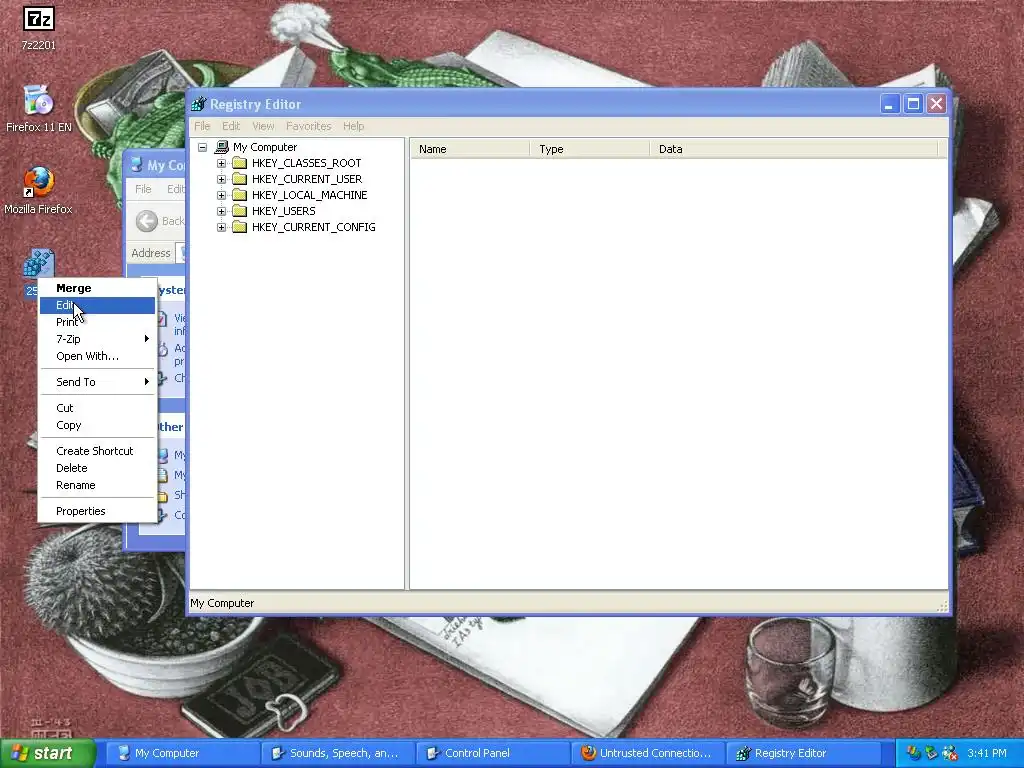
Task: Close the Registry Editor window
Action: coord(936,104)
